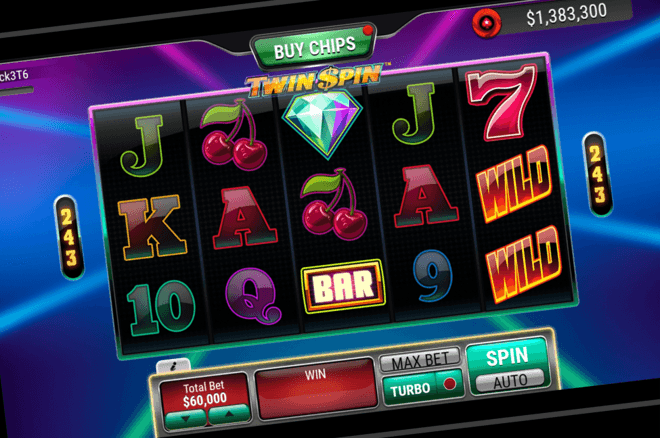Increase total bet with up arrow
Viewport: 660px width, 438px height.
[x=229, y=414]
